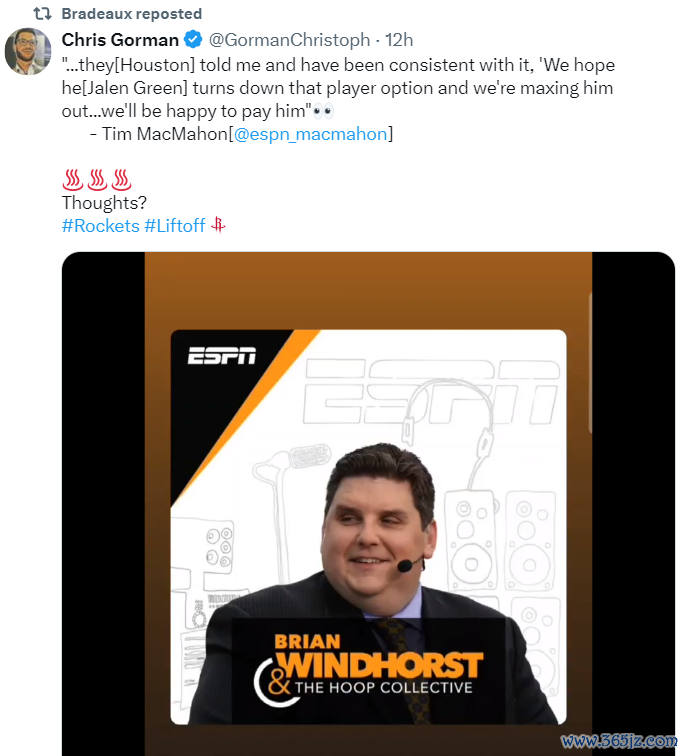Click the ESPN logo in video
The width and height of the screenshot is (685, 756).
coord(222,356)
